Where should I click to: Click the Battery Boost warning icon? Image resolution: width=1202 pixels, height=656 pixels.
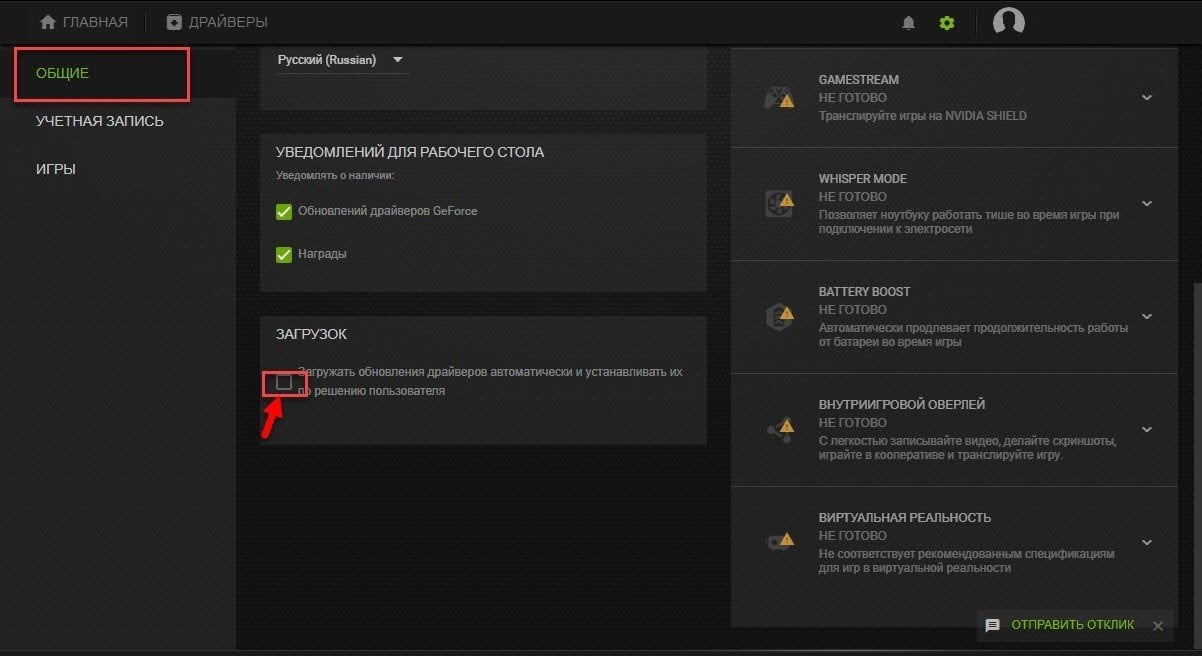[780, 316]
